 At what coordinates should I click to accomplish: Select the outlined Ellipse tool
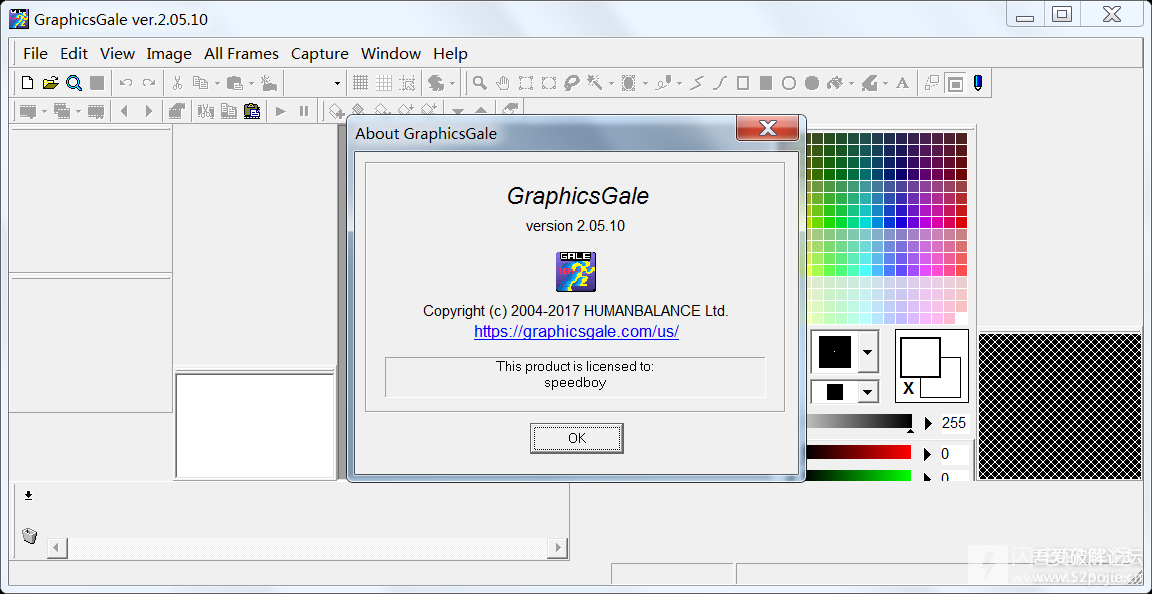[788, 83]
